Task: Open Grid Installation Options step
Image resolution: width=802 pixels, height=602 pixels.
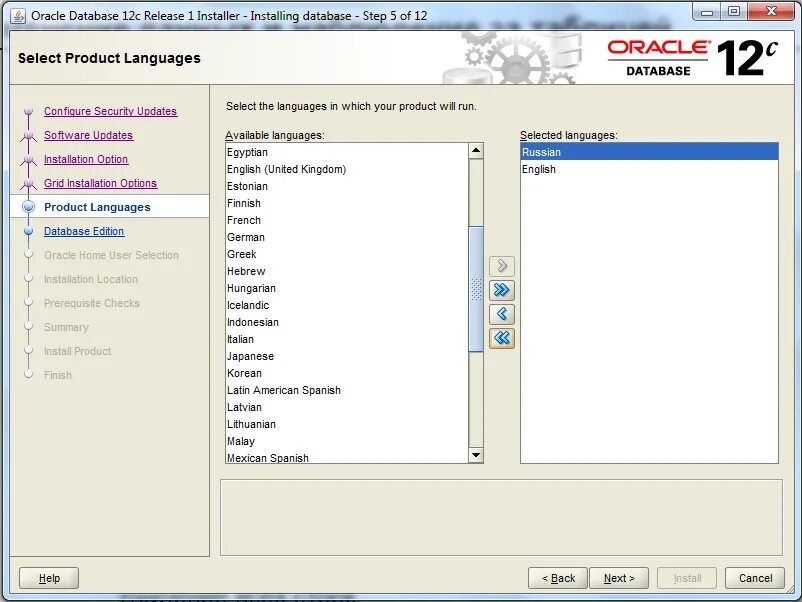Action: point(101,183)
